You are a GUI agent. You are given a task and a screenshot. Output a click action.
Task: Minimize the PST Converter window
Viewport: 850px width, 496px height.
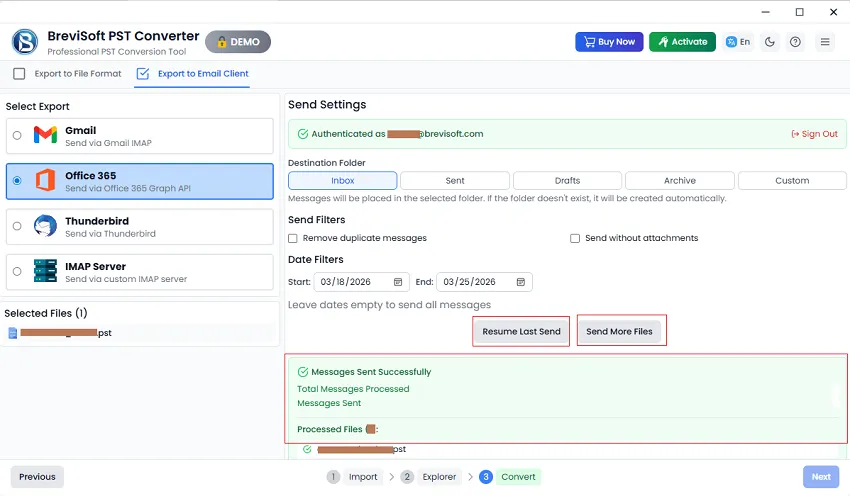pos(765,12)
